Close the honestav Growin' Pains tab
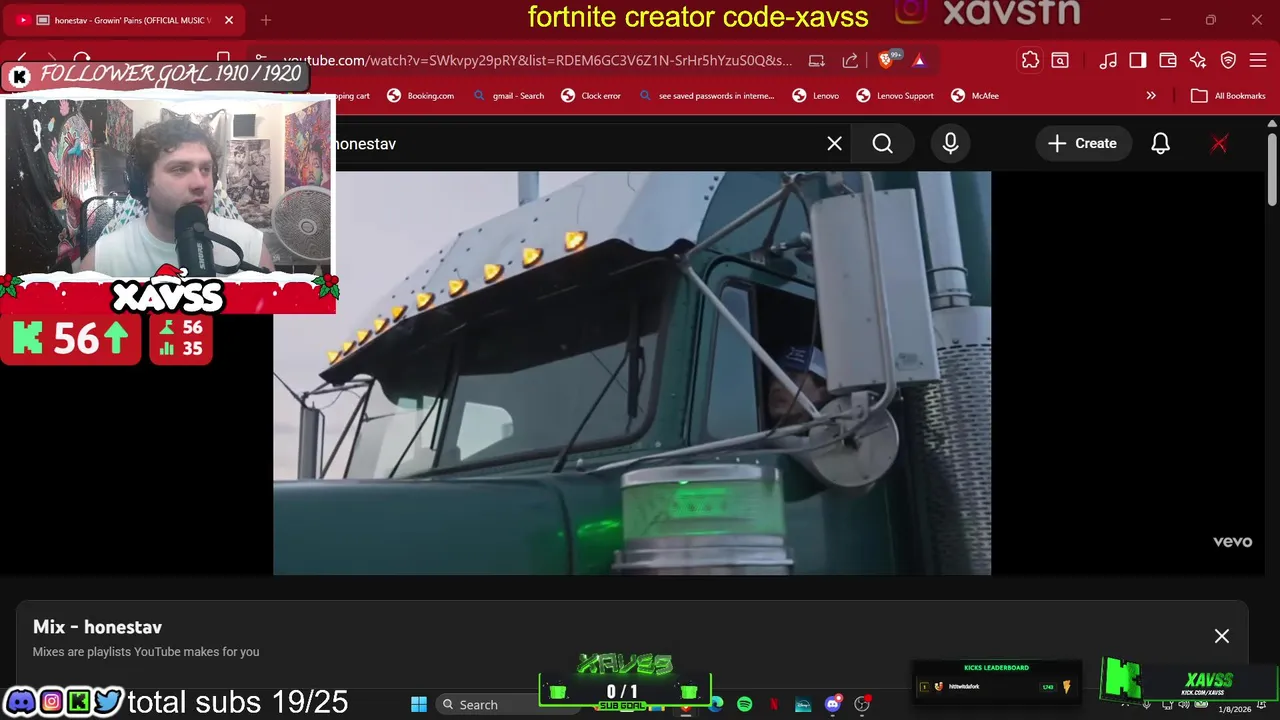This screenshot has height=720, width=1280. [229, 20]
